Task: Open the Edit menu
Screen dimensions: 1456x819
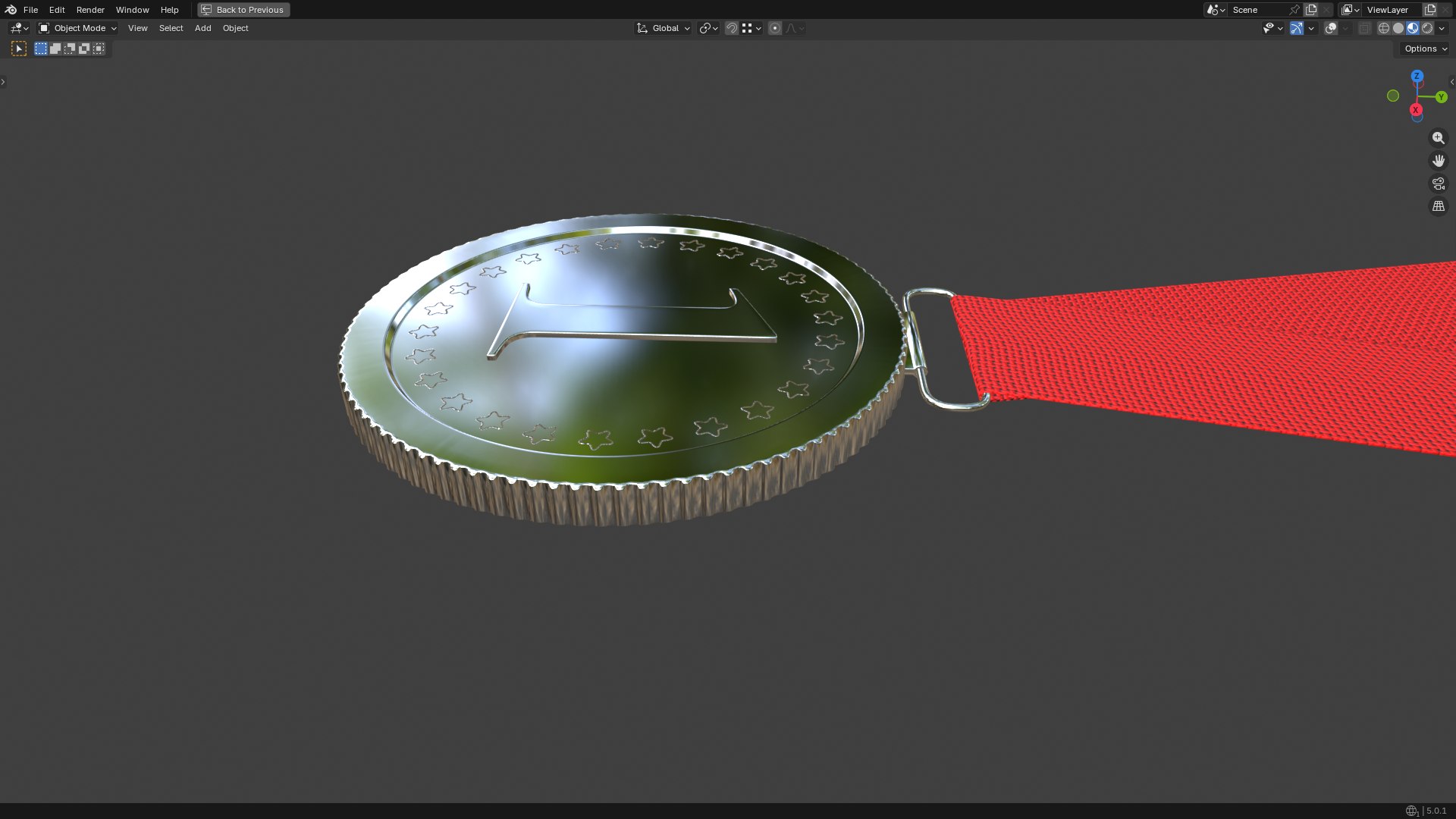Action: 57,10
